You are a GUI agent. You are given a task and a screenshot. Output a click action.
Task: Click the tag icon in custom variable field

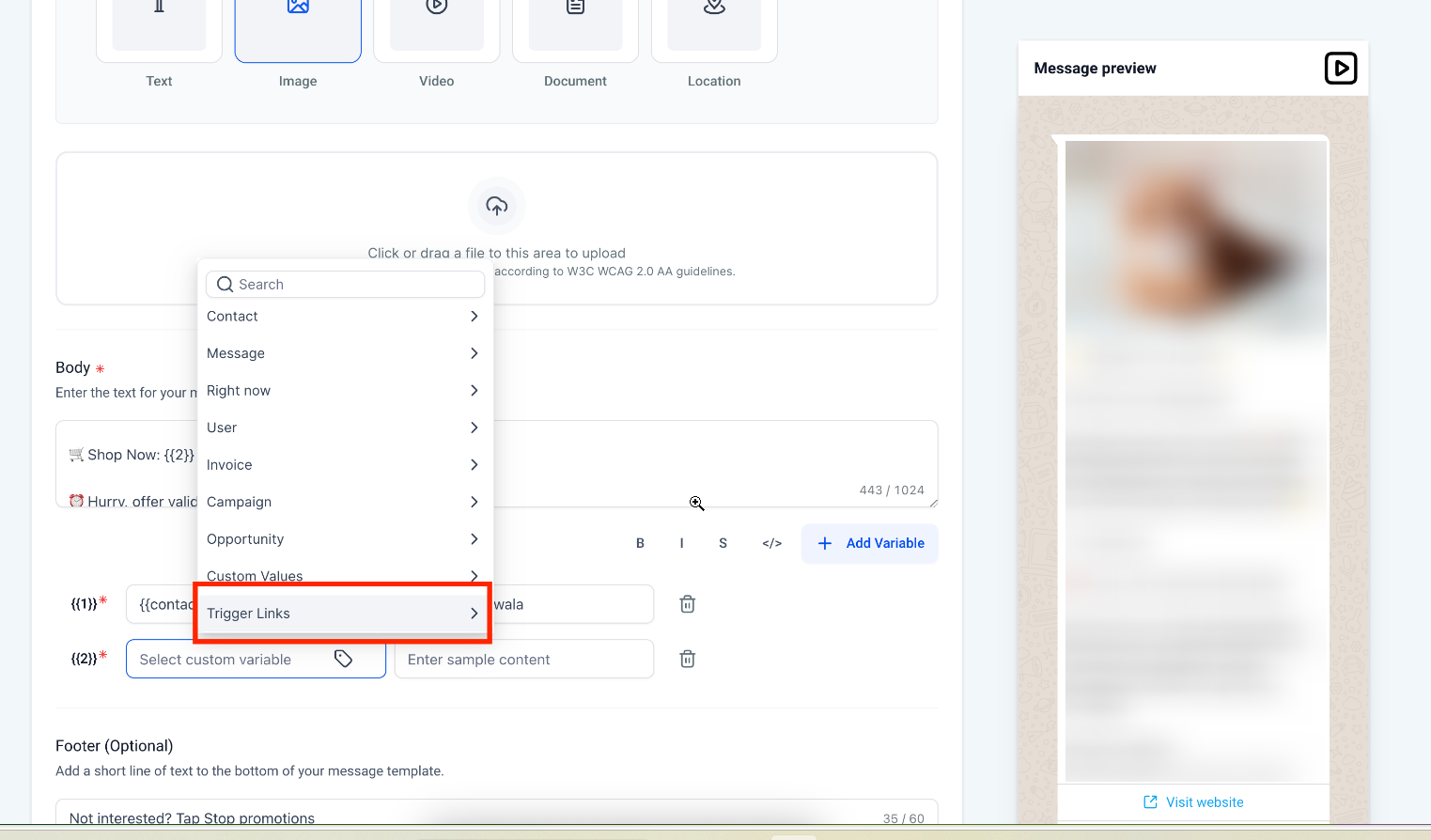pyautogui.click(x=343, y=659)
